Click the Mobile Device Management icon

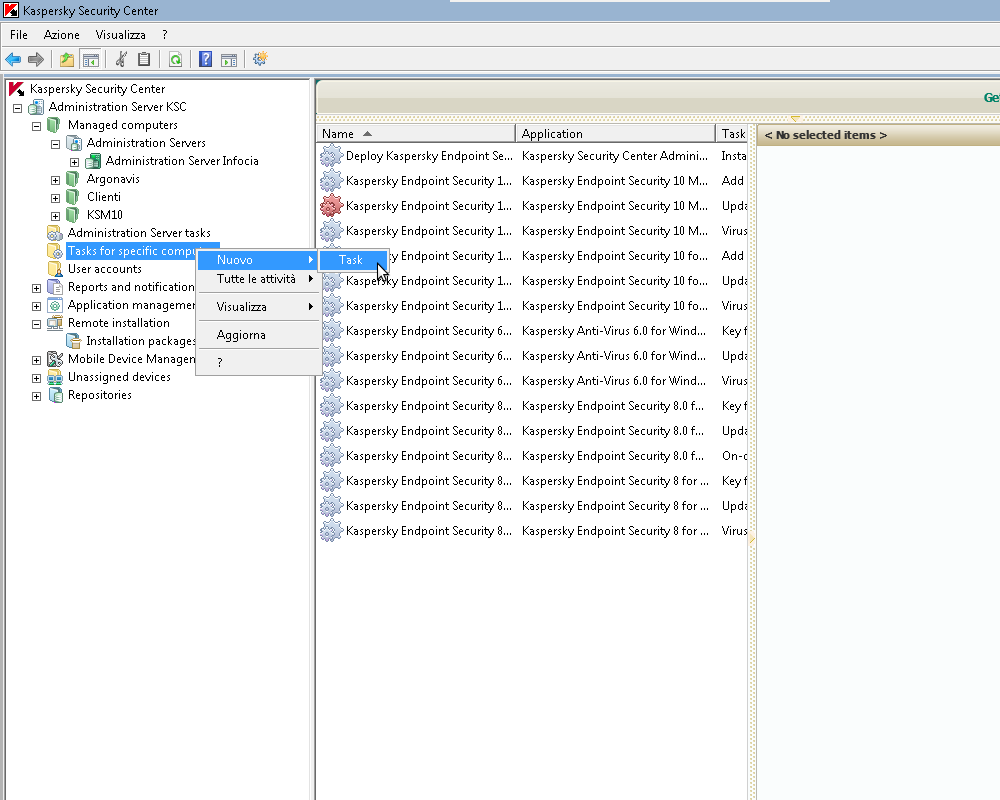point(55,359)
